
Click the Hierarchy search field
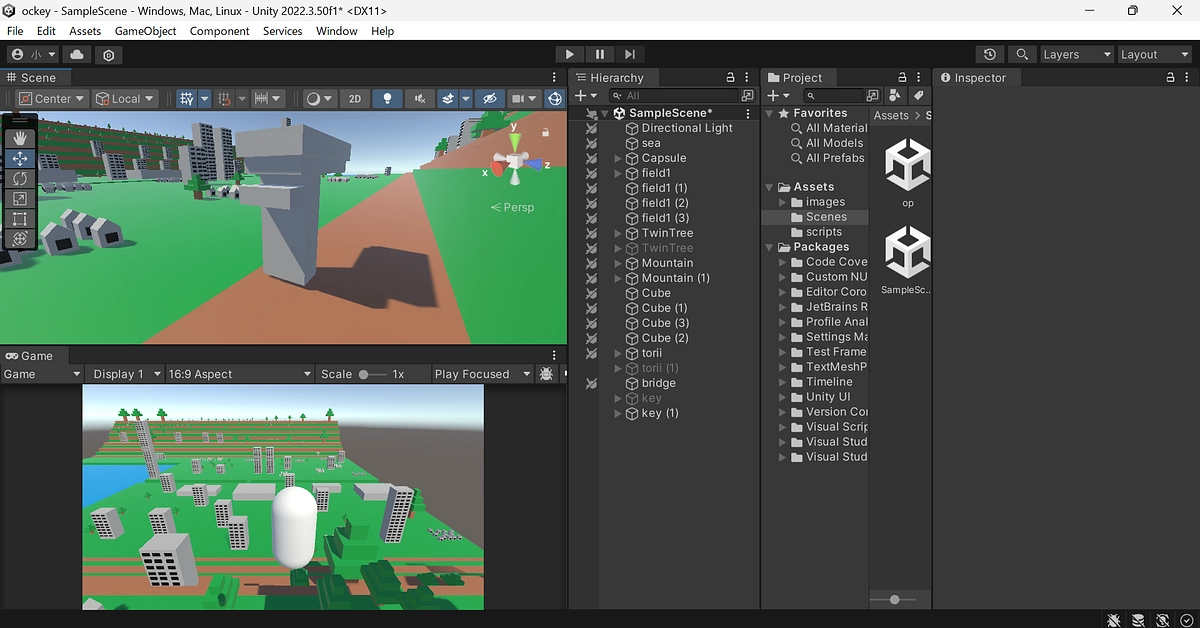[x=682, y=96]
